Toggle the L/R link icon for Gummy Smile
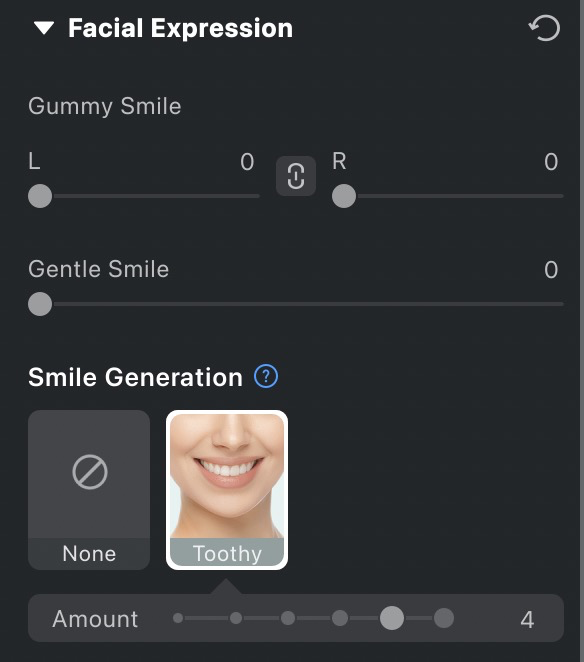584x662 pixels. [296, 176]
